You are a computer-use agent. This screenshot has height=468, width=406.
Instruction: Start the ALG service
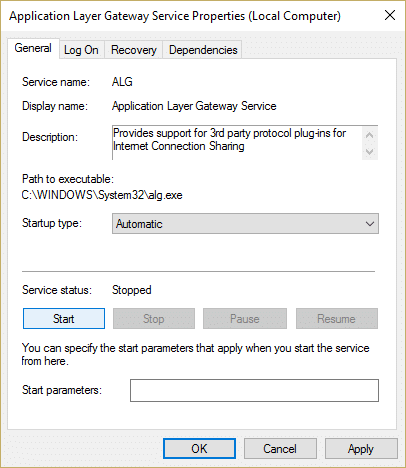coord(64,319)
